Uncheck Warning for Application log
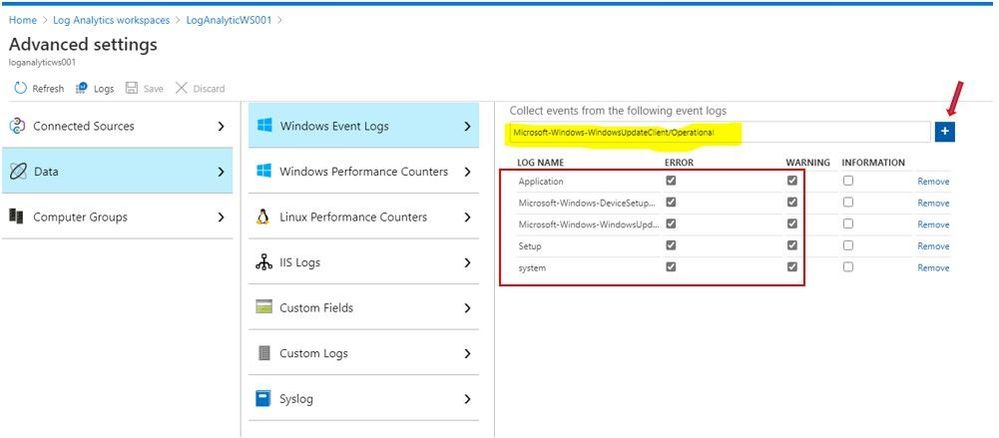 [x=792, y=181]
